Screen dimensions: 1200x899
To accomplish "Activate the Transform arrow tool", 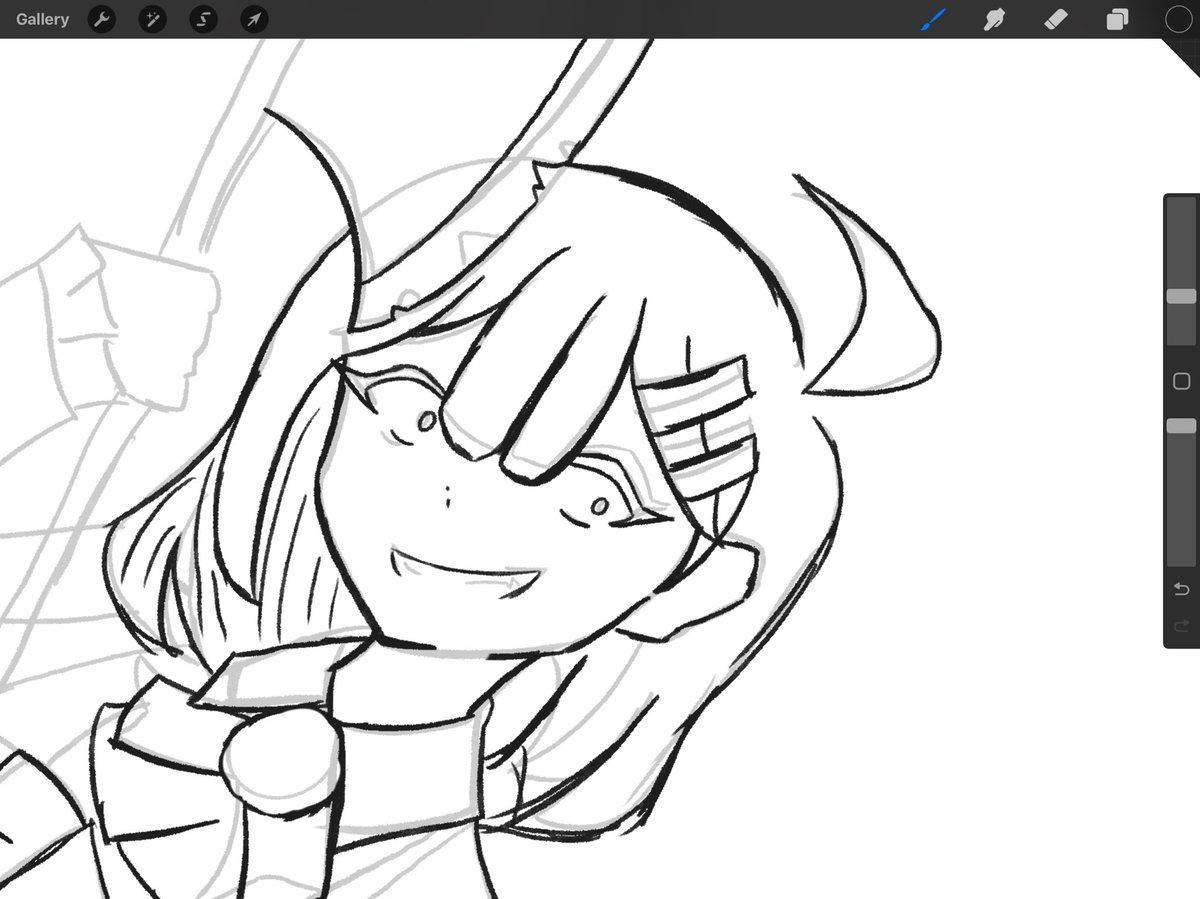I will [254, 19].
